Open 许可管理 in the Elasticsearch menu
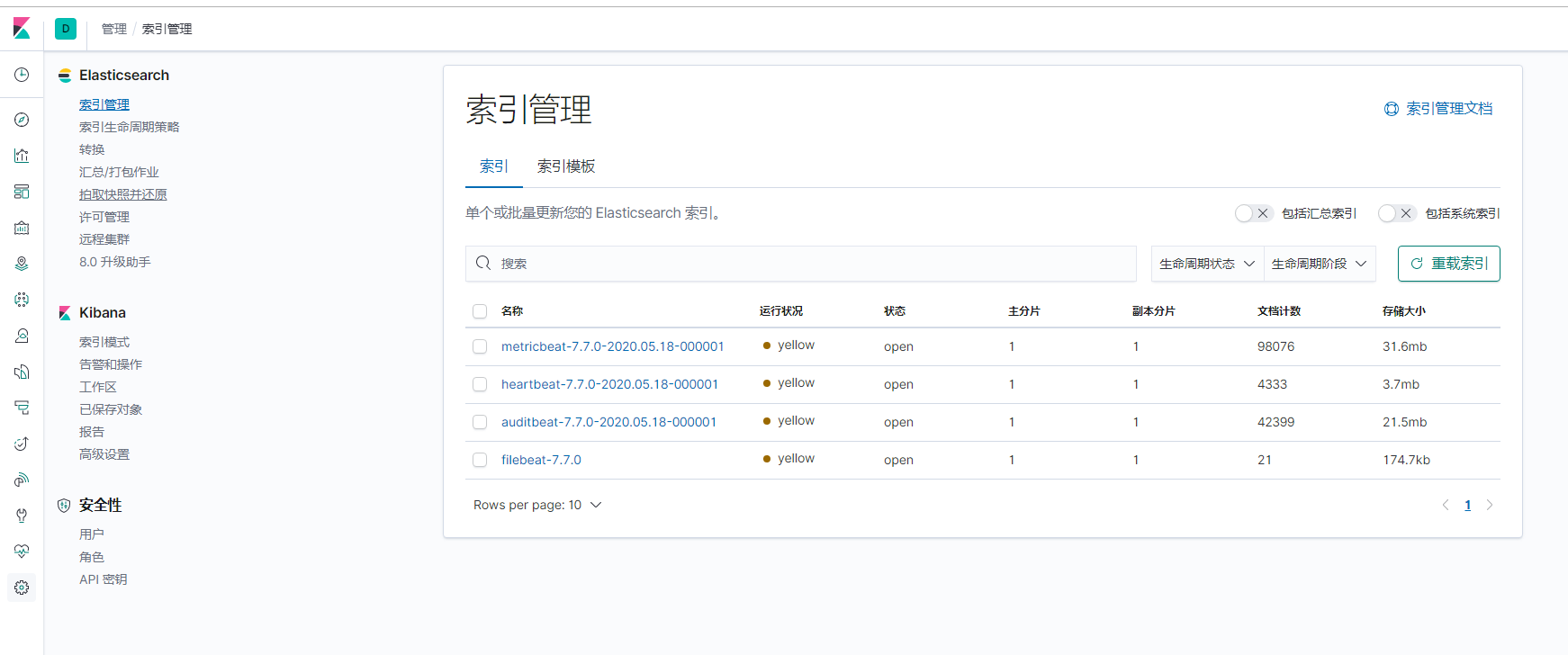This screenshot has height=655, width=1568. coord(104,217)
